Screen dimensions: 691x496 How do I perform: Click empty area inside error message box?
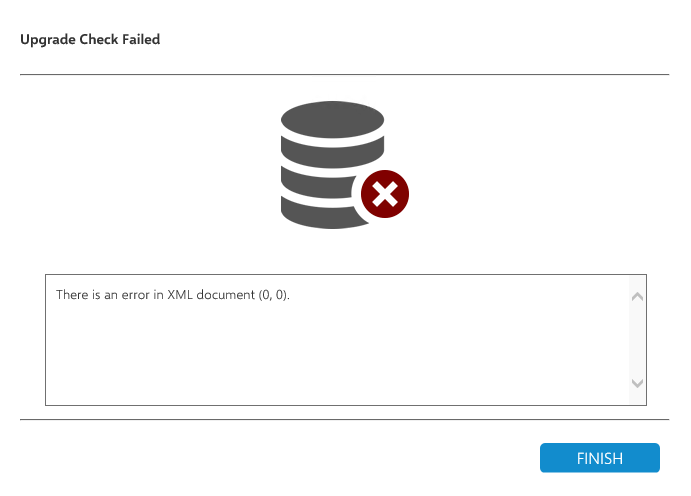pos(330,360)
